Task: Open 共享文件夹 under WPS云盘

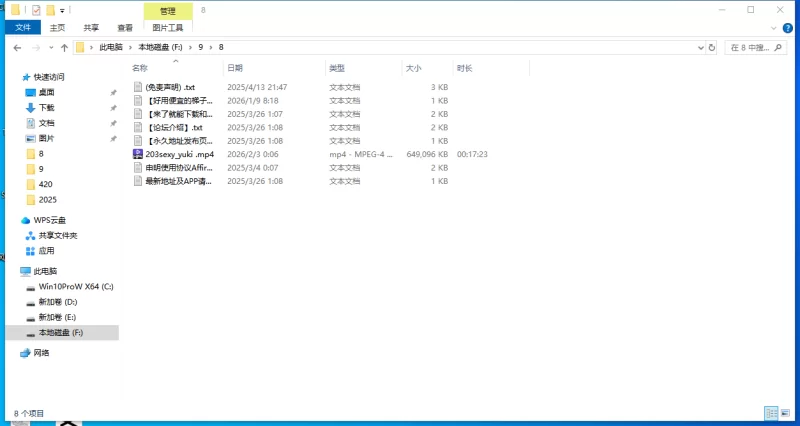Action: click(x=58, y=236)
